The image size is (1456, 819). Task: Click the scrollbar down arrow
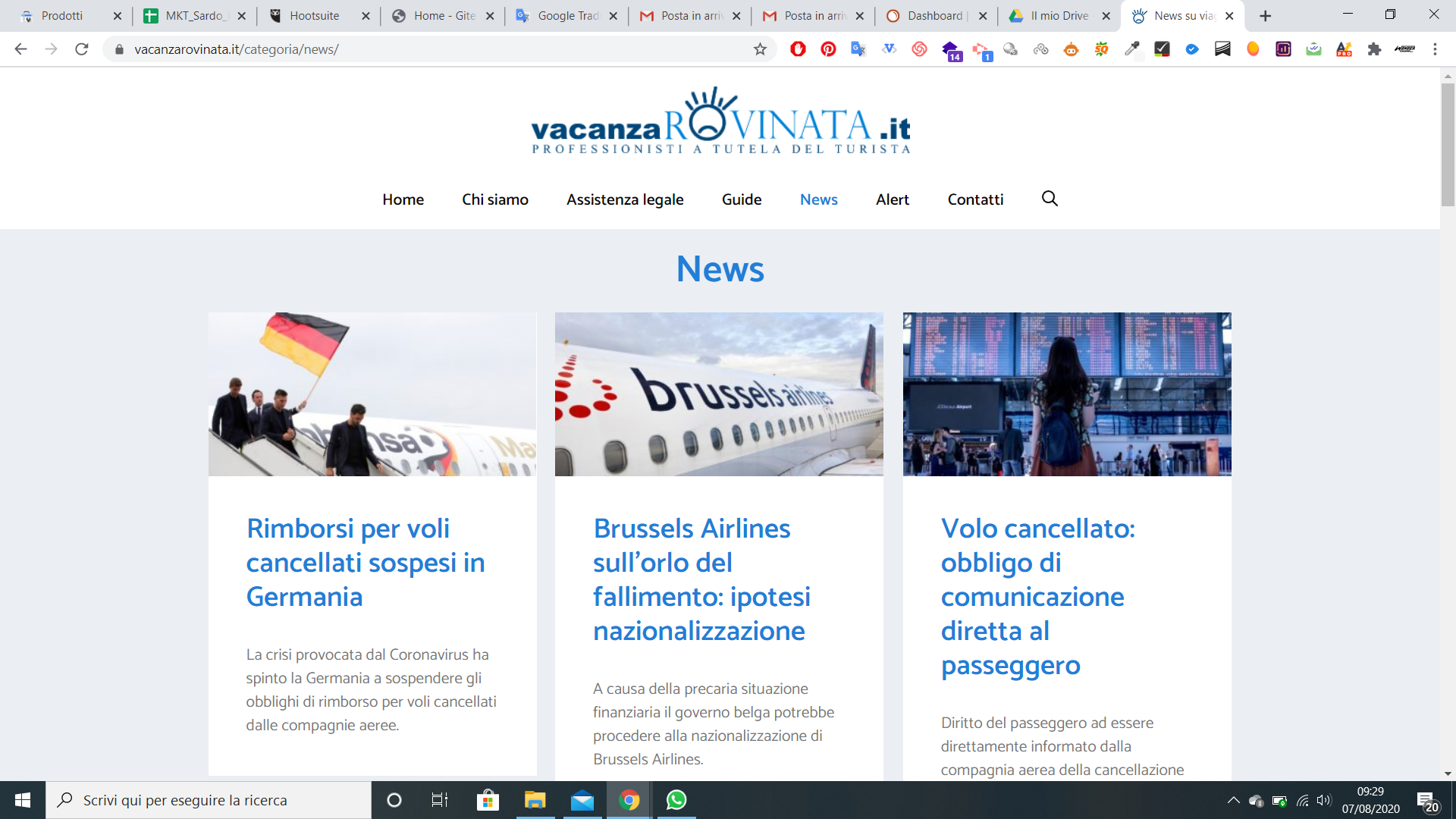click(1448, 773)
